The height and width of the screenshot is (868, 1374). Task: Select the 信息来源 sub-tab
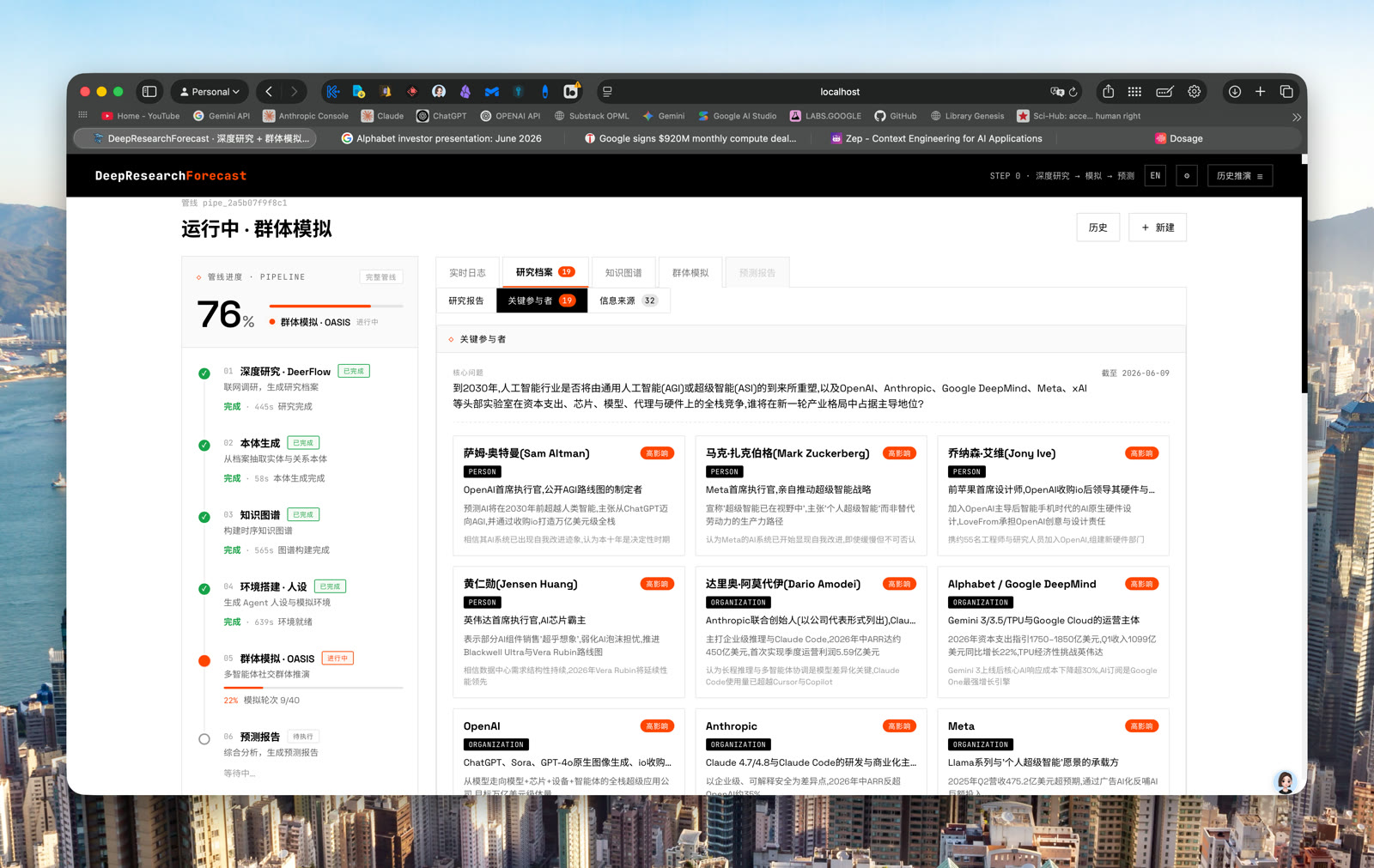click(629, 300)
